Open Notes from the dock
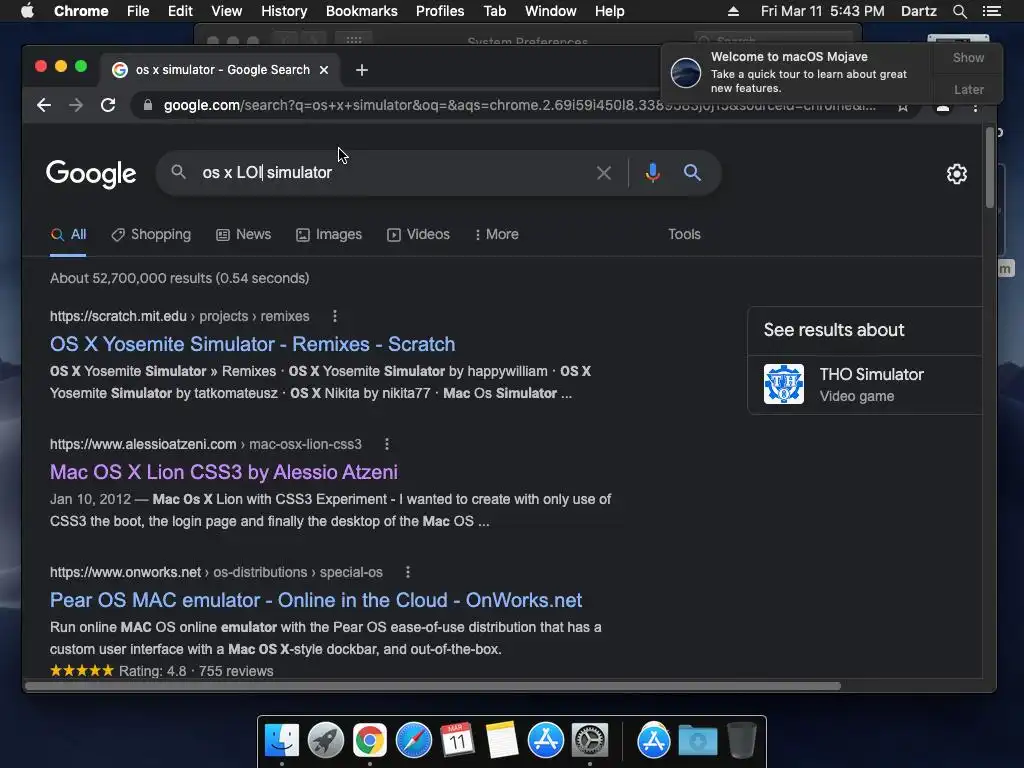The width and height of the screenshot is (1024, 768). pyautogui.click(x=502, y=741)
